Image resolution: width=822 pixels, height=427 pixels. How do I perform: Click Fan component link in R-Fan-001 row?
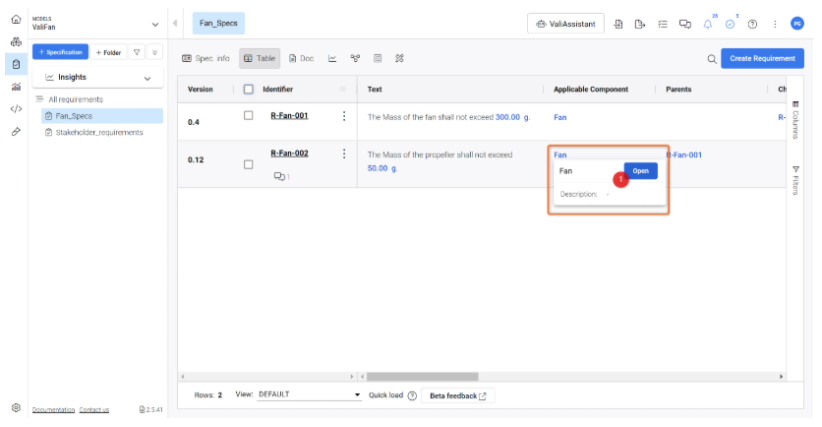[x=560, y=117]
